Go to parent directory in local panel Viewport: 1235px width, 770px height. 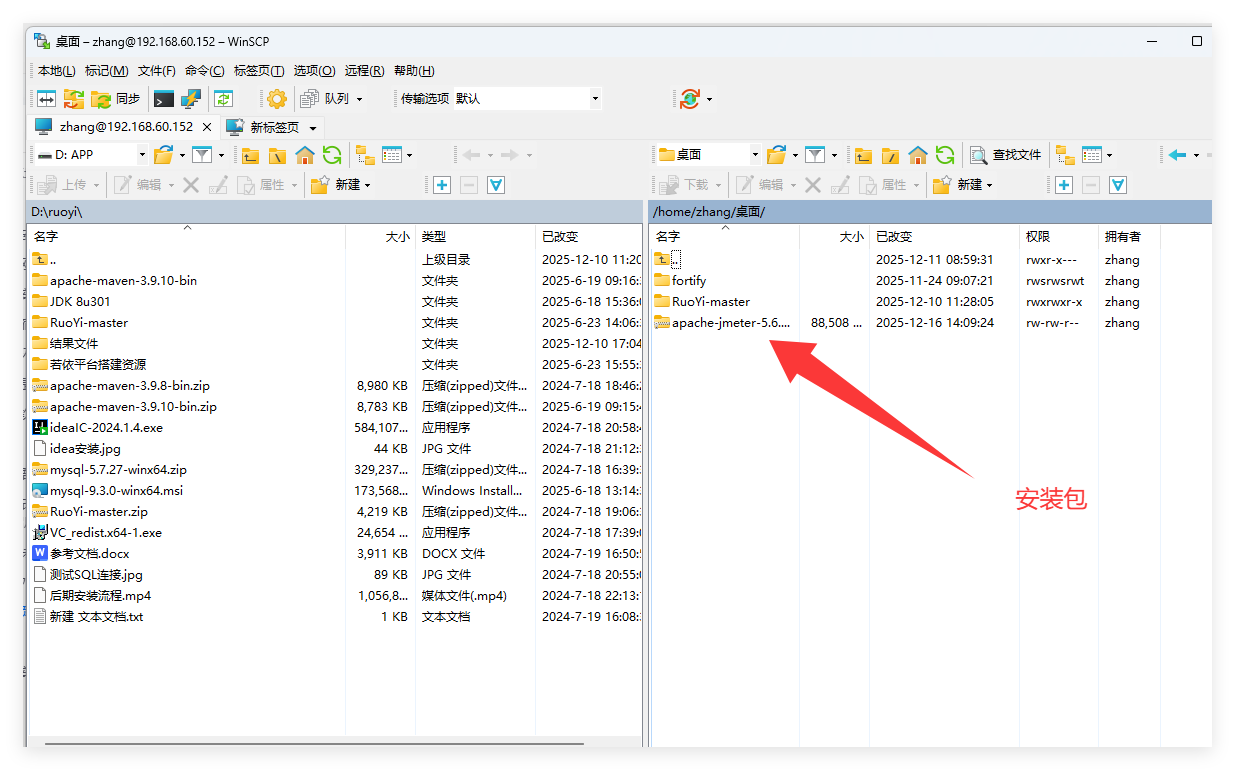[x=250, y=155]
